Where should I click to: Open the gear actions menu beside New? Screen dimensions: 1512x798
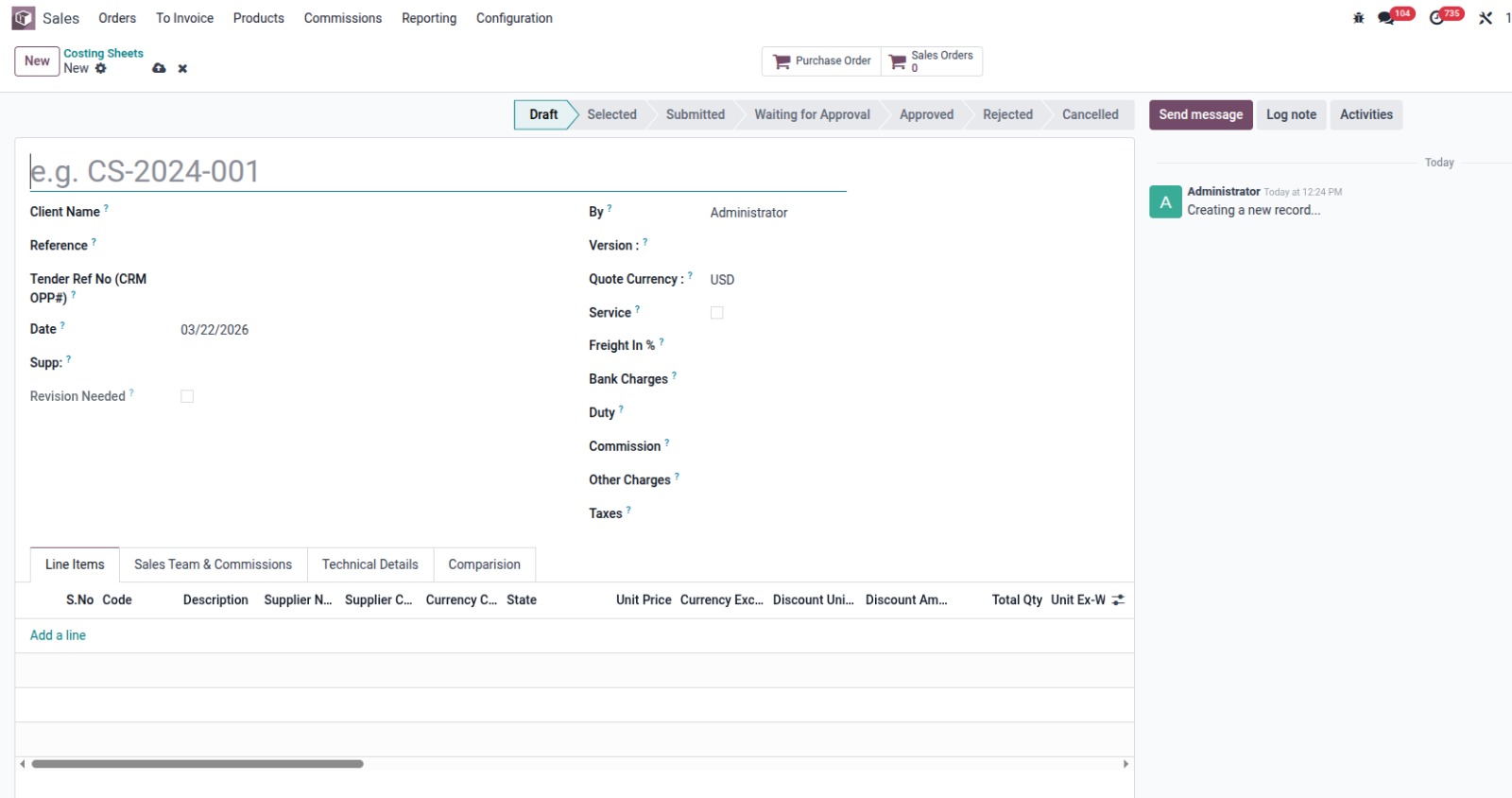(x=101, y=68)
